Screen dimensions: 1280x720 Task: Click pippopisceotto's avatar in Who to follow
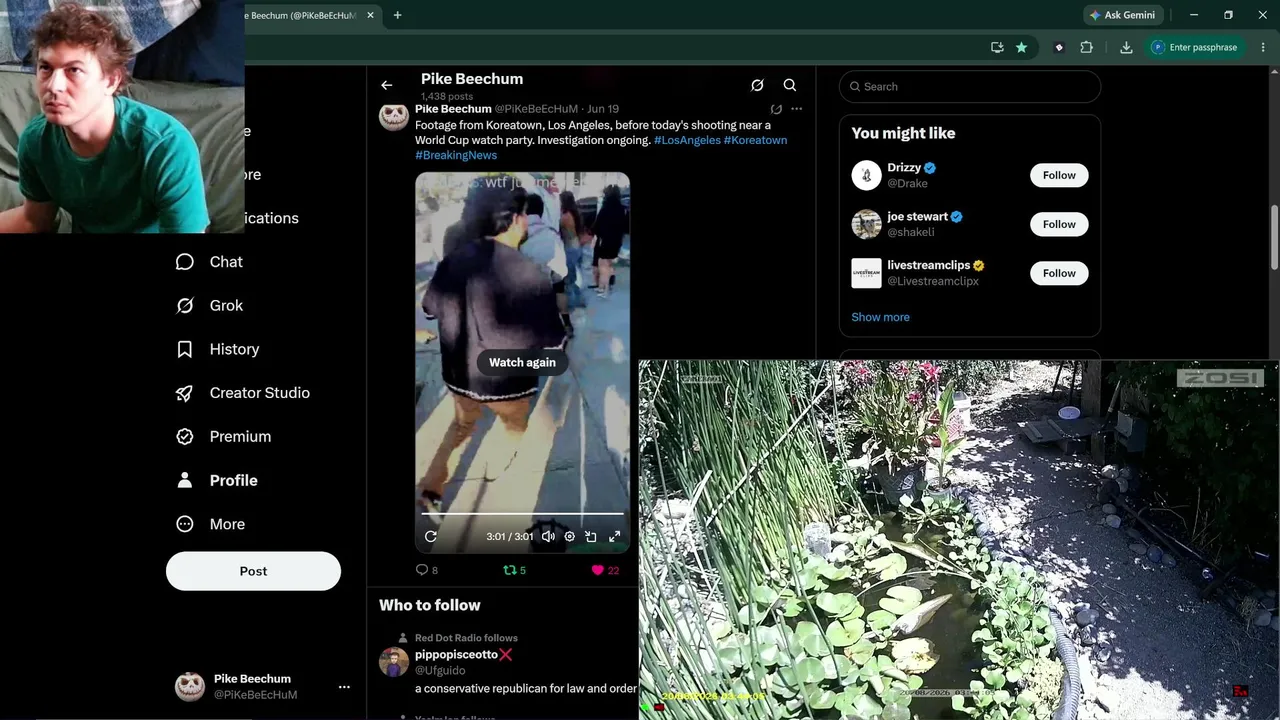393,662
